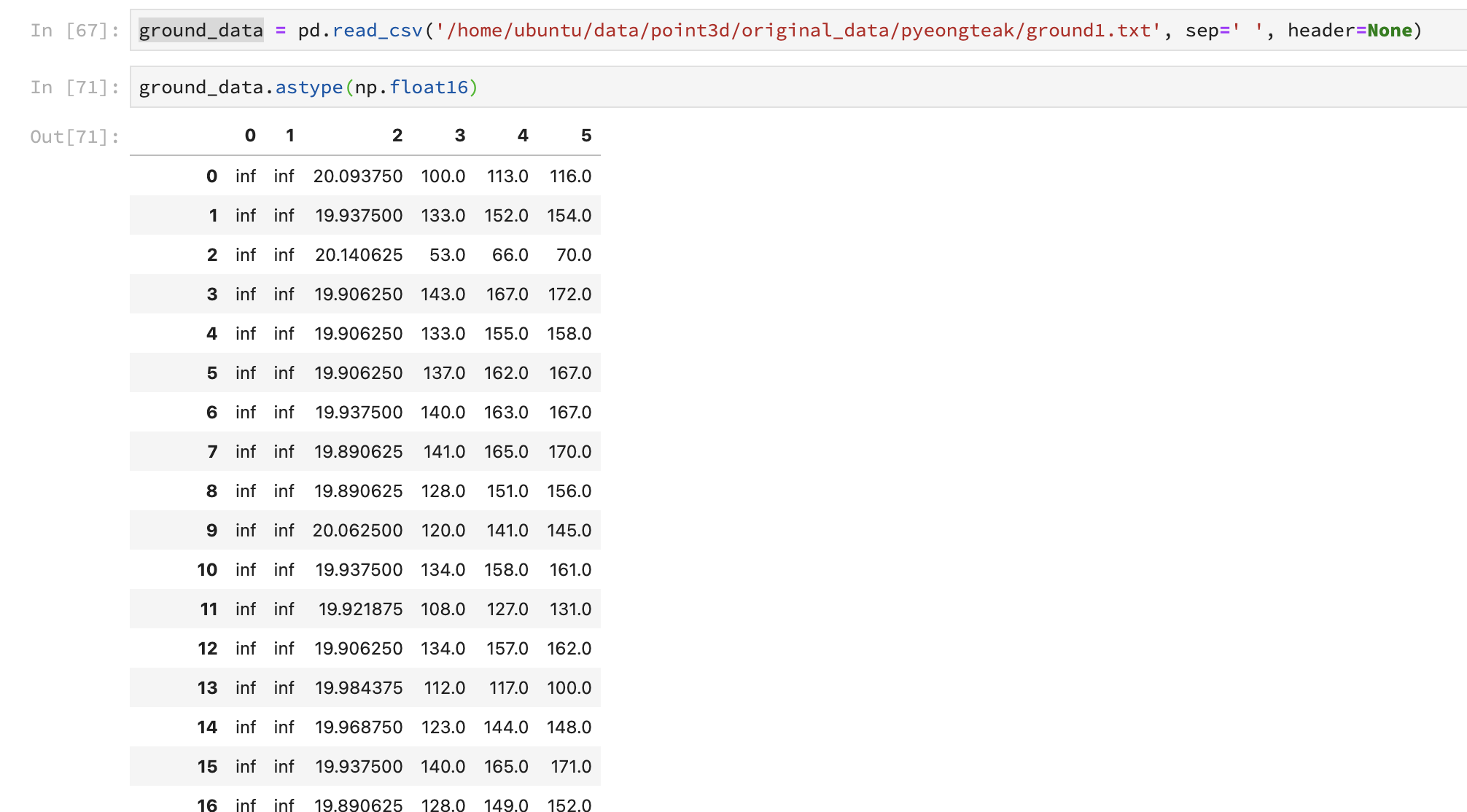This screenshot has height=812, width=1467.
Task: Click the cell value 19.984375
Action: point(359,688)
